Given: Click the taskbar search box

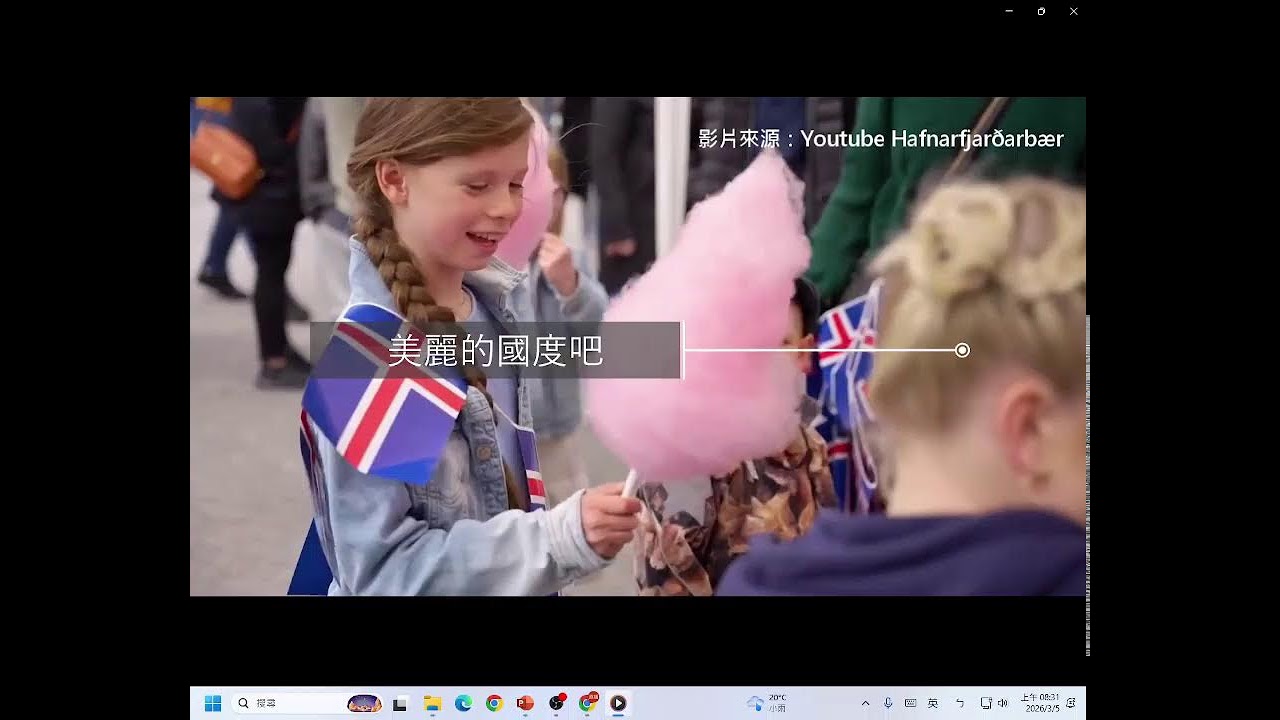Looking at the screenshot, I should click(308, 703).
